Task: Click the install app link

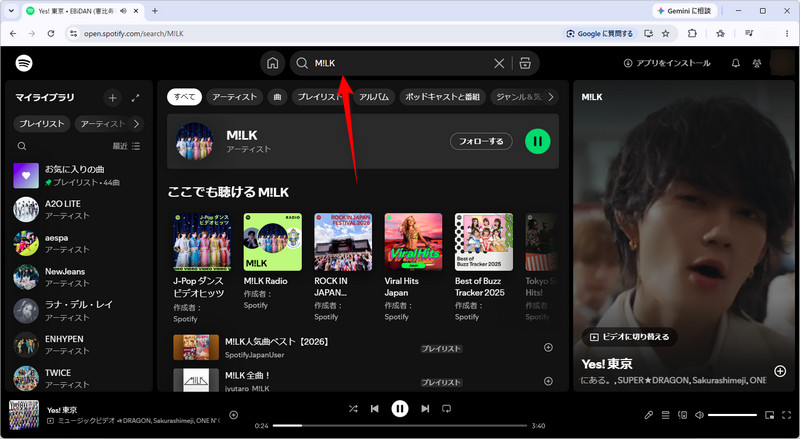Action: (x=667, y=63)
